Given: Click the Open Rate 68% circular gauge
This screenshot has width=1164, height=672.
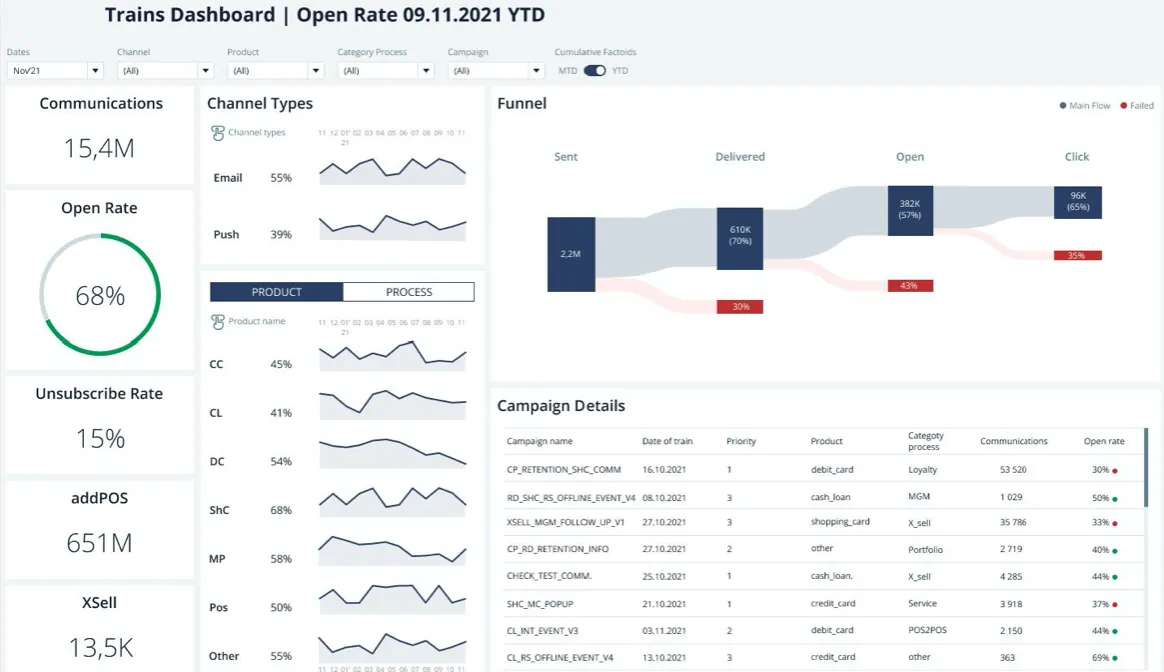Looking at the screenshot, I should 99,295.
